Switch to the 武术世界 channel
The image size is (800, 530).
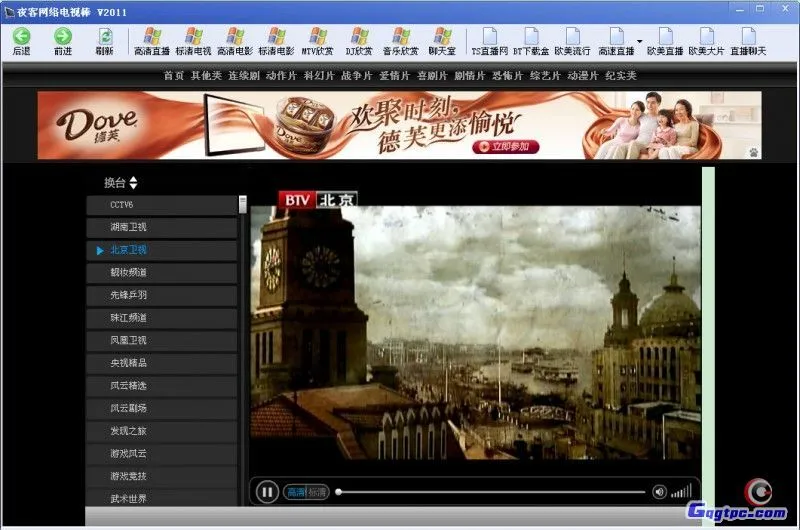pyautogui.click(x=162, y=498)
